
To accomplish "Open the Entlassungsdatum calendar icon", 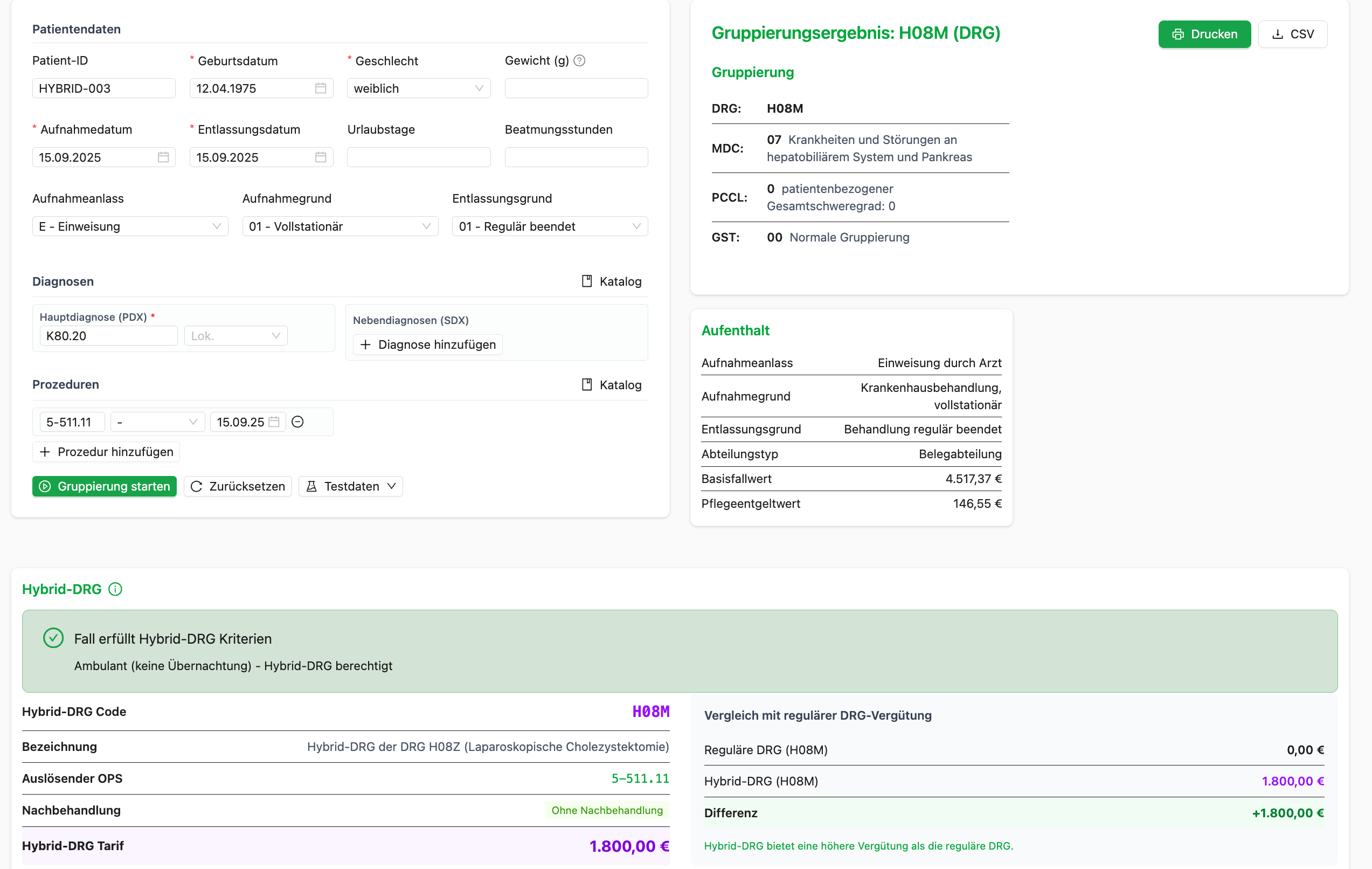I will click(321, 157).
